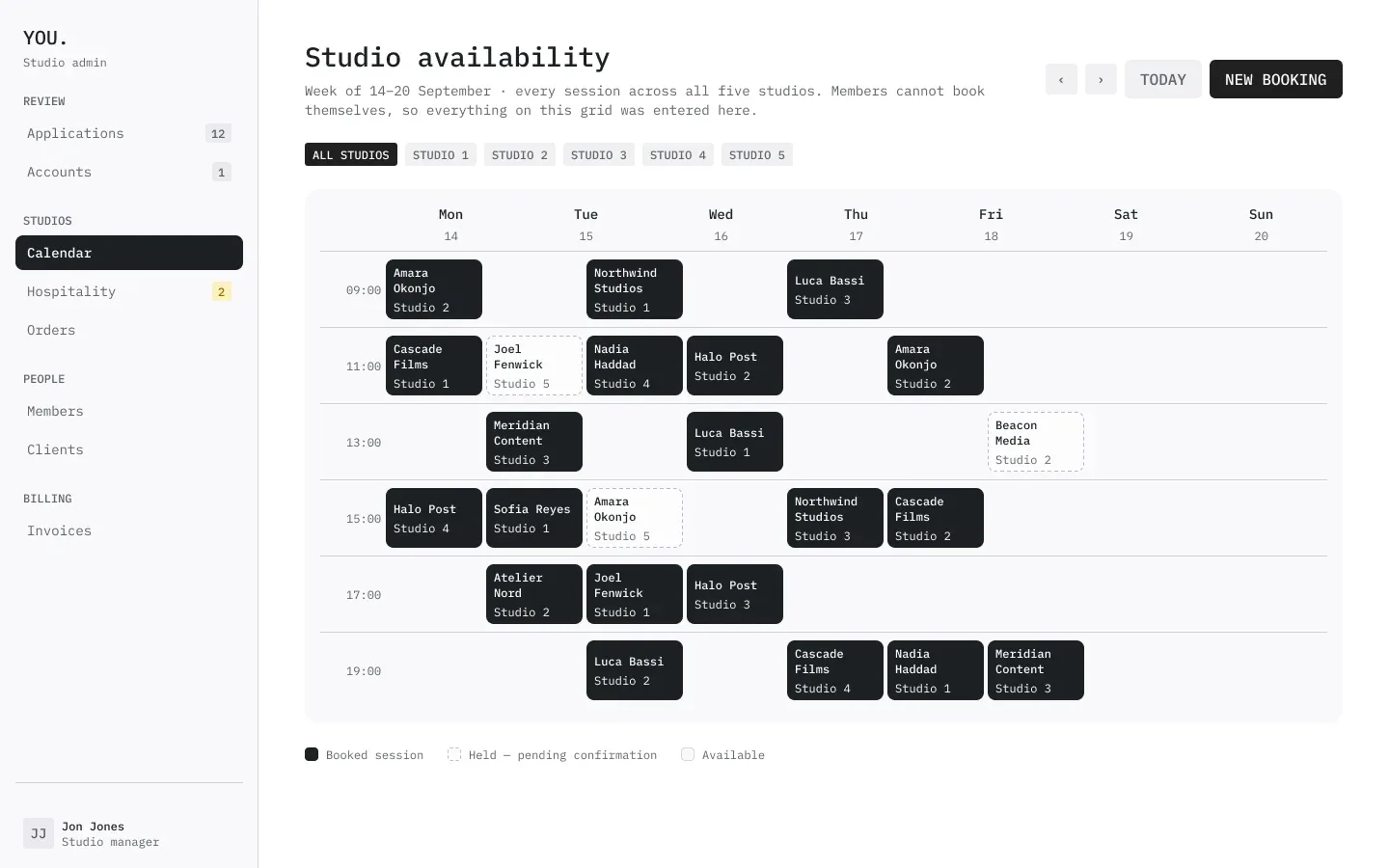
Task: Open Members sidebar item
Action: (x=129, y=411)
